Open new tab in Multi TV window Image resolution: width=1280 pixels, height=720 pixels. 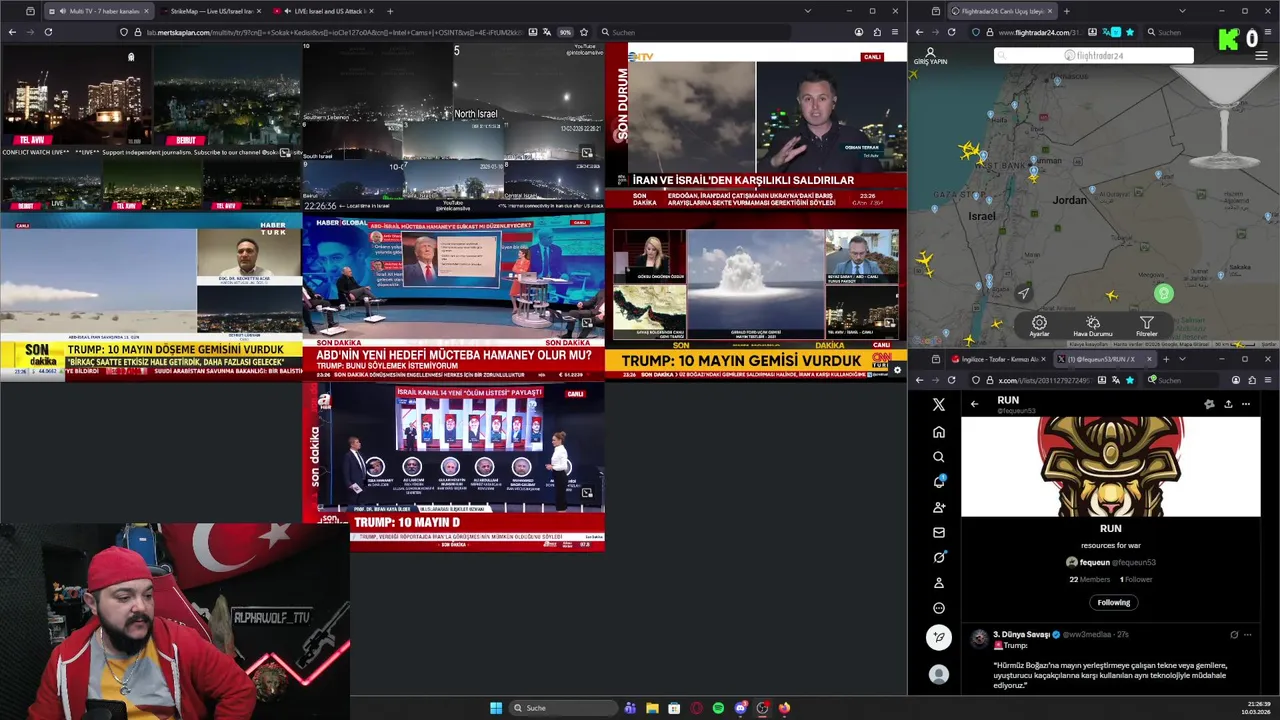click(x=390, y=11)
